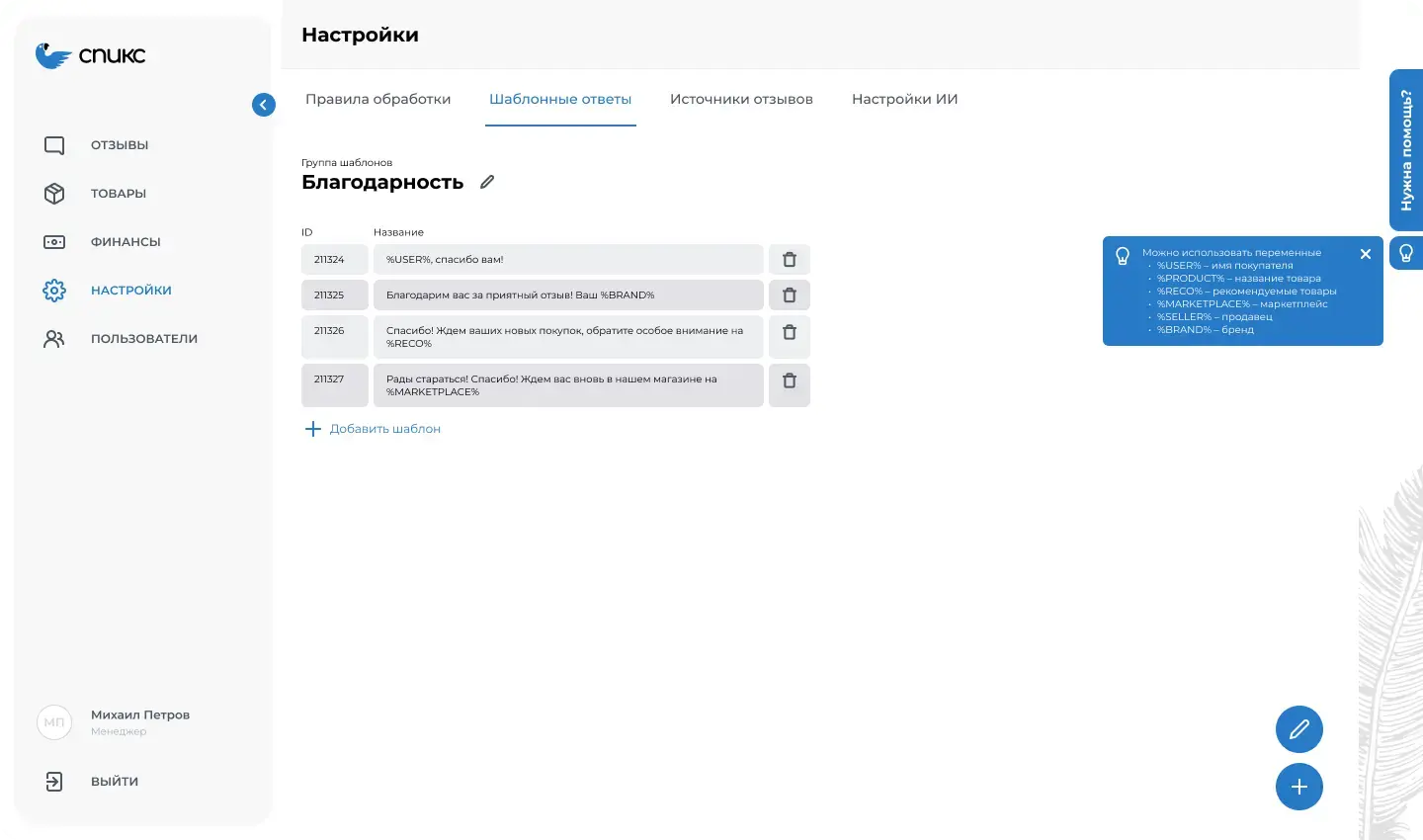Screen dimensions: 1423x840
Task: Select the Настройки ИИ tab
Action: [903, 99]
